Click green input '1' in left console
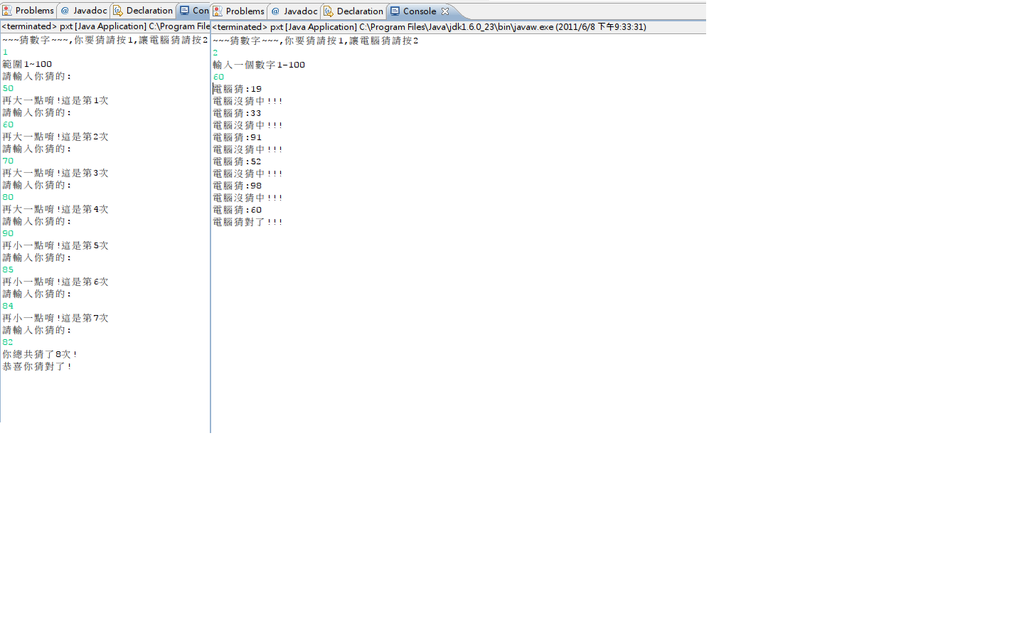The width and height of the screenshot is (1024, 640). pyautogui.click(x=5, y=52)
